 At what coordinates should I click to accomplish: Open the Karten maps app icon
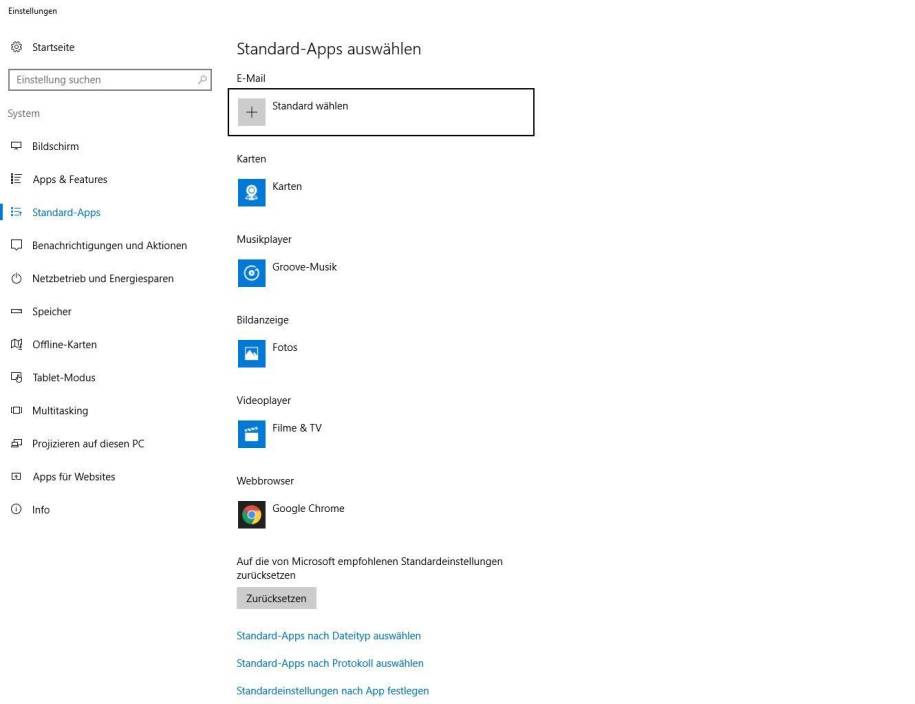[251, 186]
